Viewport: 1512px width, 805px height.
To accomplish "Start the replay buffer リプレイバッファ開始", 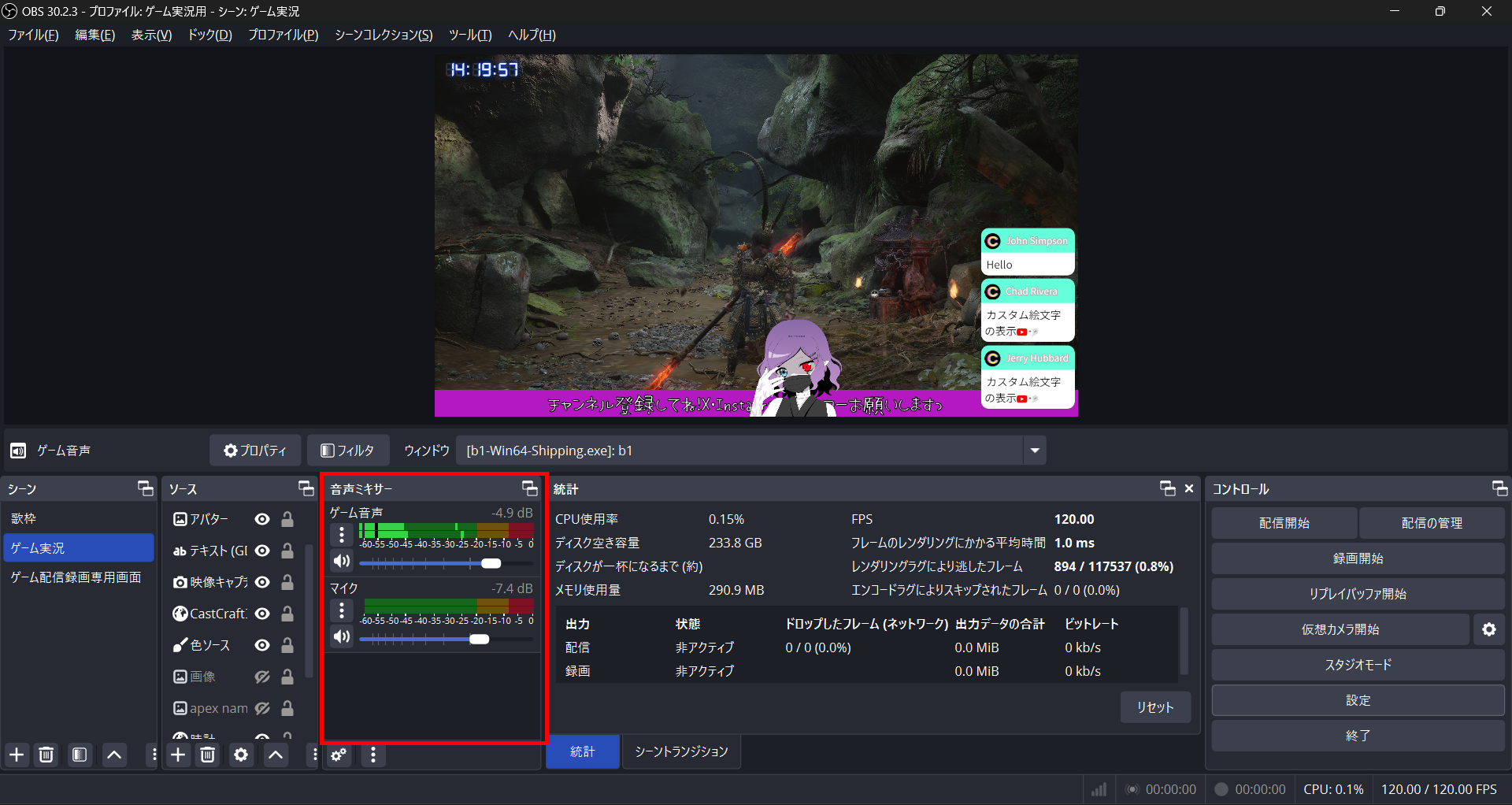I will point(1358,594).
